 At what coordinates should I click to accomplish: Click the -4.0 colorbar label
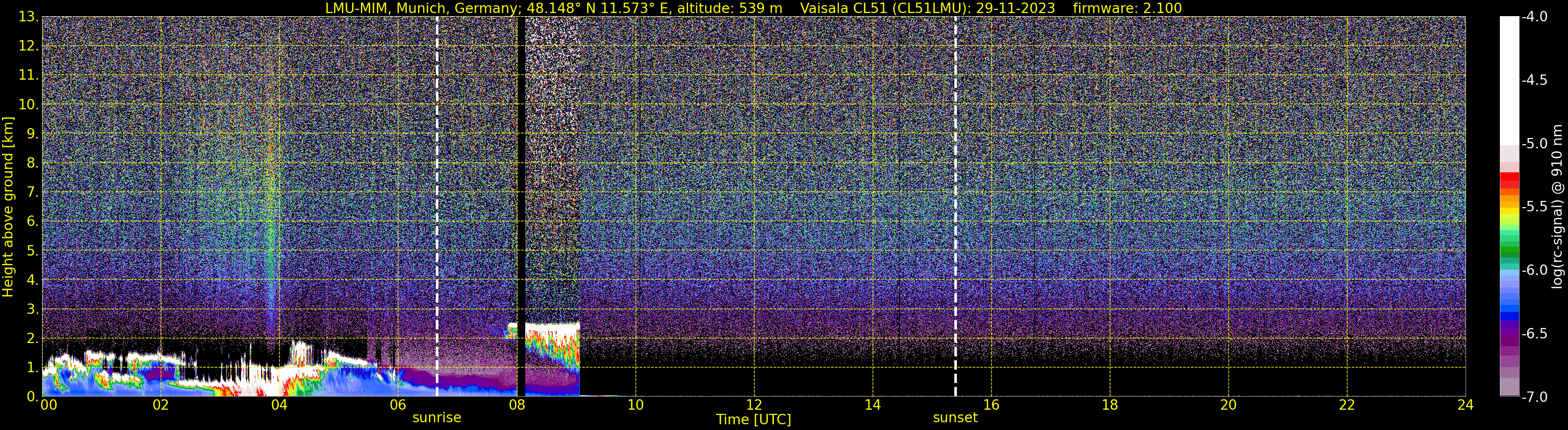point(1534,17)
